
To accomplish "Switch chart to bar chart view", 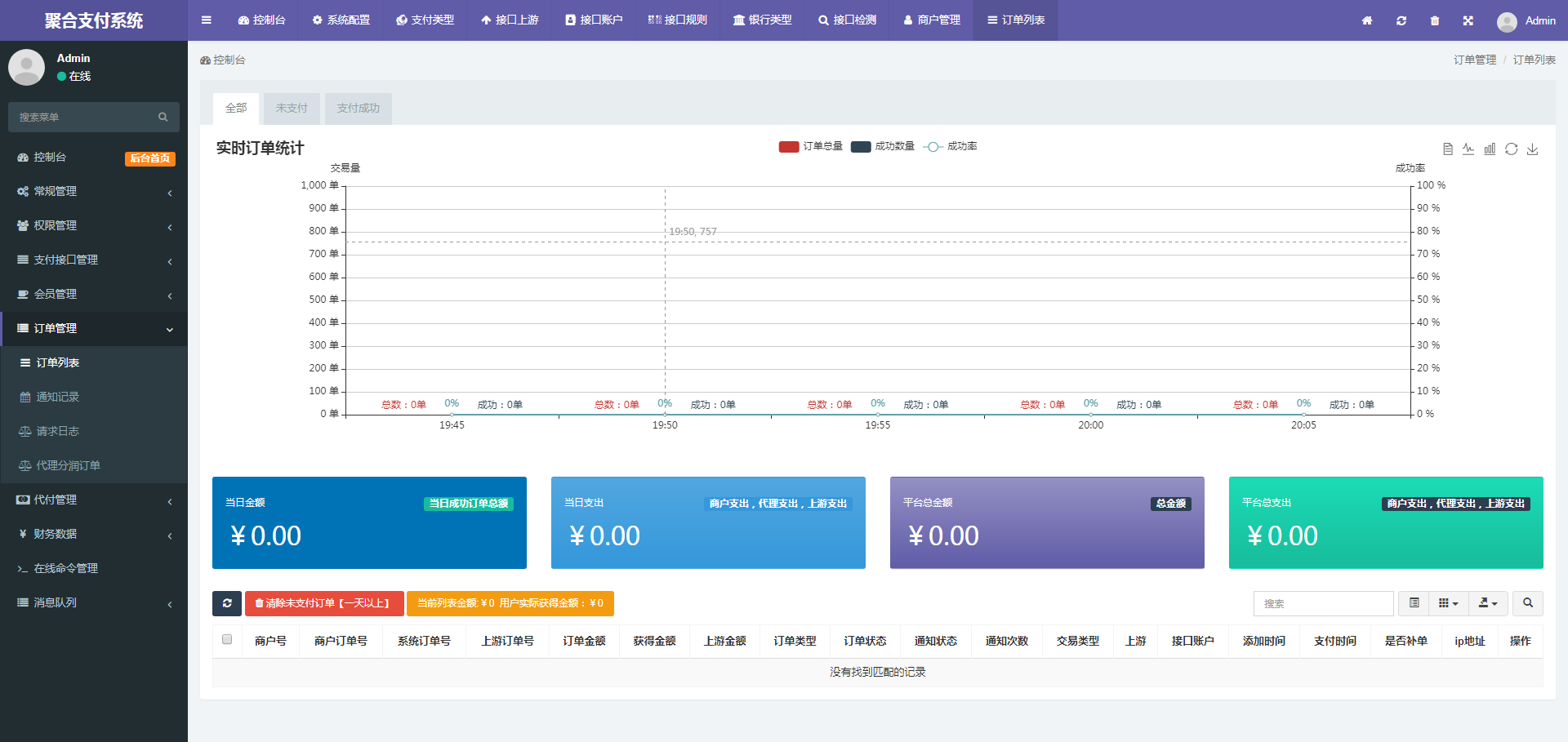I will point(1490,149).
